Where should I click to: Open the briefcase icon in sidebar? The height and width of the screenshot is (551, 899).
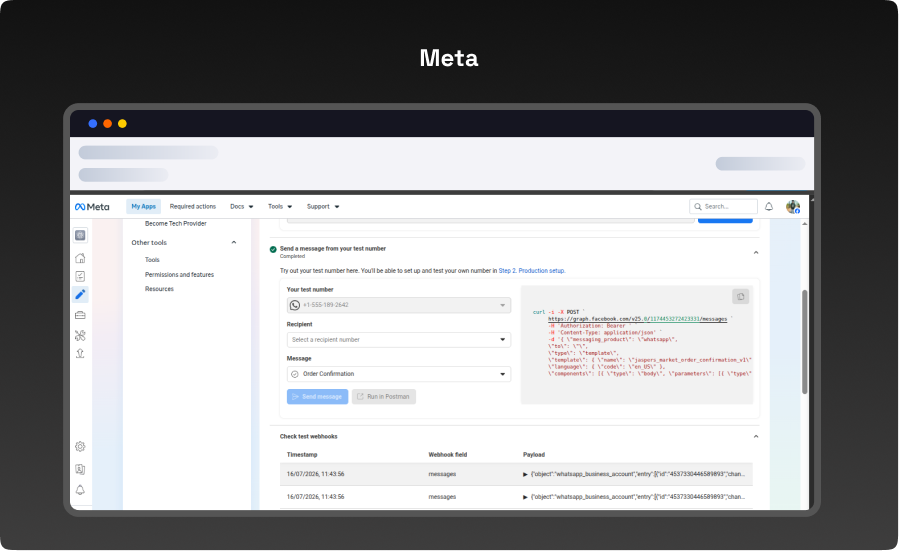80,315
